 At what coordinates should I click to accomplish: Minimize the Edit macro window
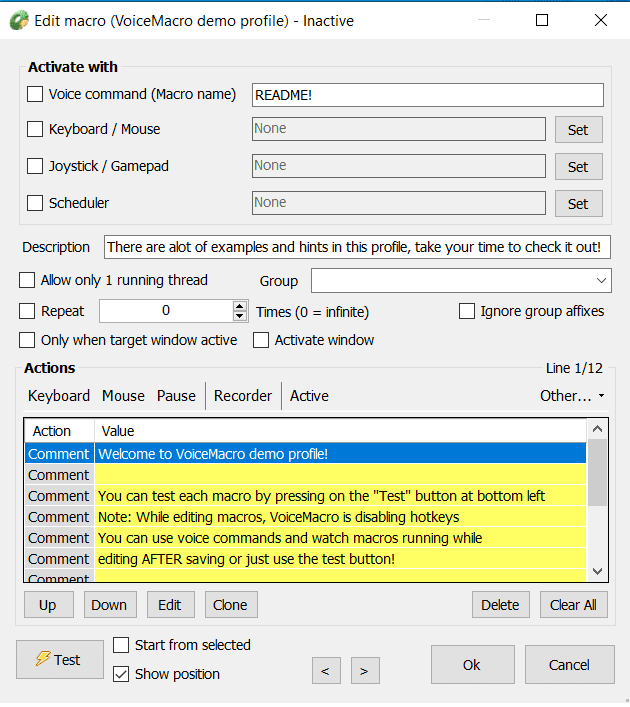coord(484,20)
